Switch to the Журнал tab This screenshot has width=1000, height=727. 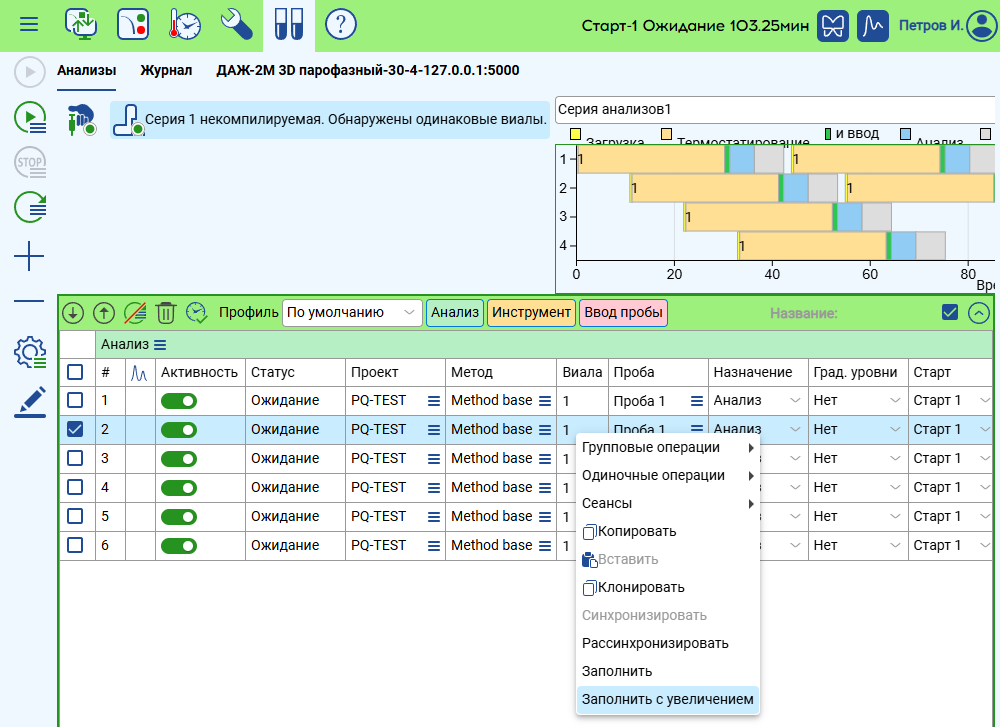pyautogui.click(x=166, y=71)
